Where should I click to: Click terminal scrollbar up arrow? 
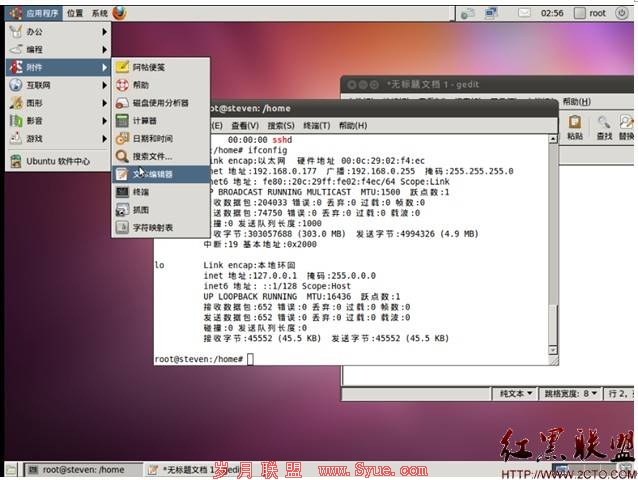553,139
